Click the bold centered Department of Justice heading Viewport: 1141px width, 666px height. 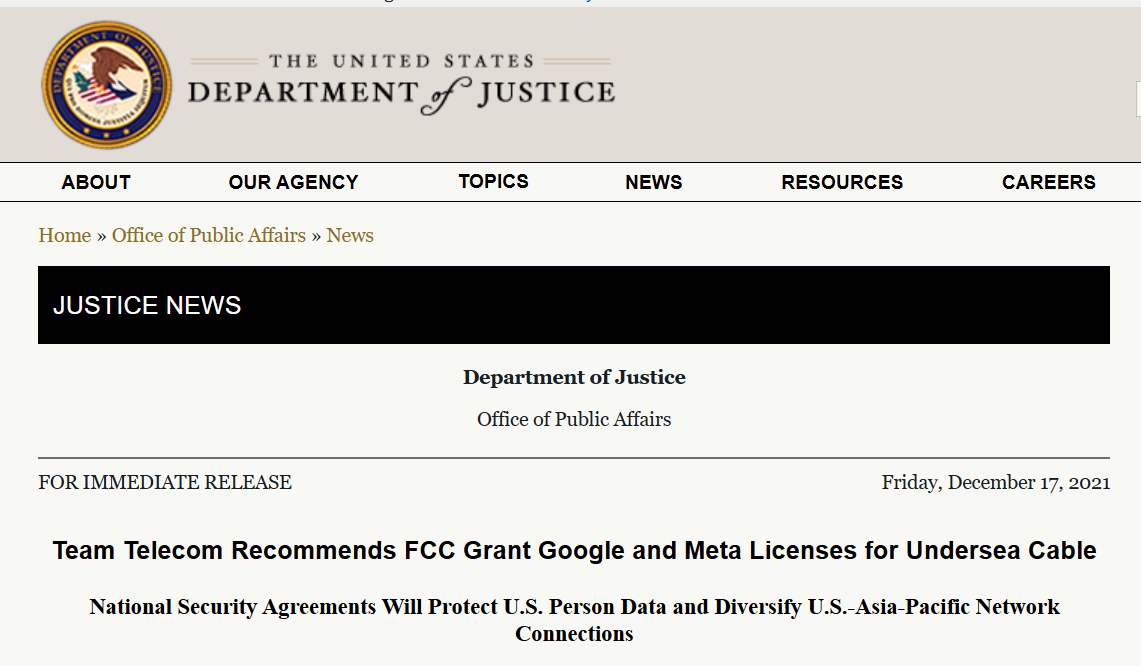click(574, 377)
